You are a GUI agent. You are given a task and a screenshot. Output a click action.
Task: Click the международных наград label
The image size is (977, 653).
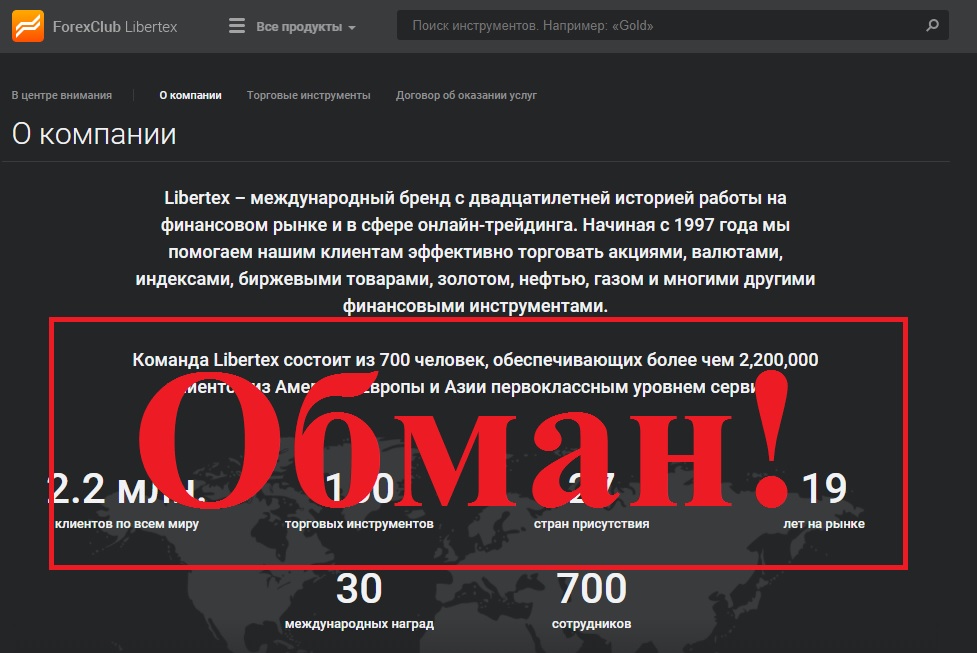[359, 624]
